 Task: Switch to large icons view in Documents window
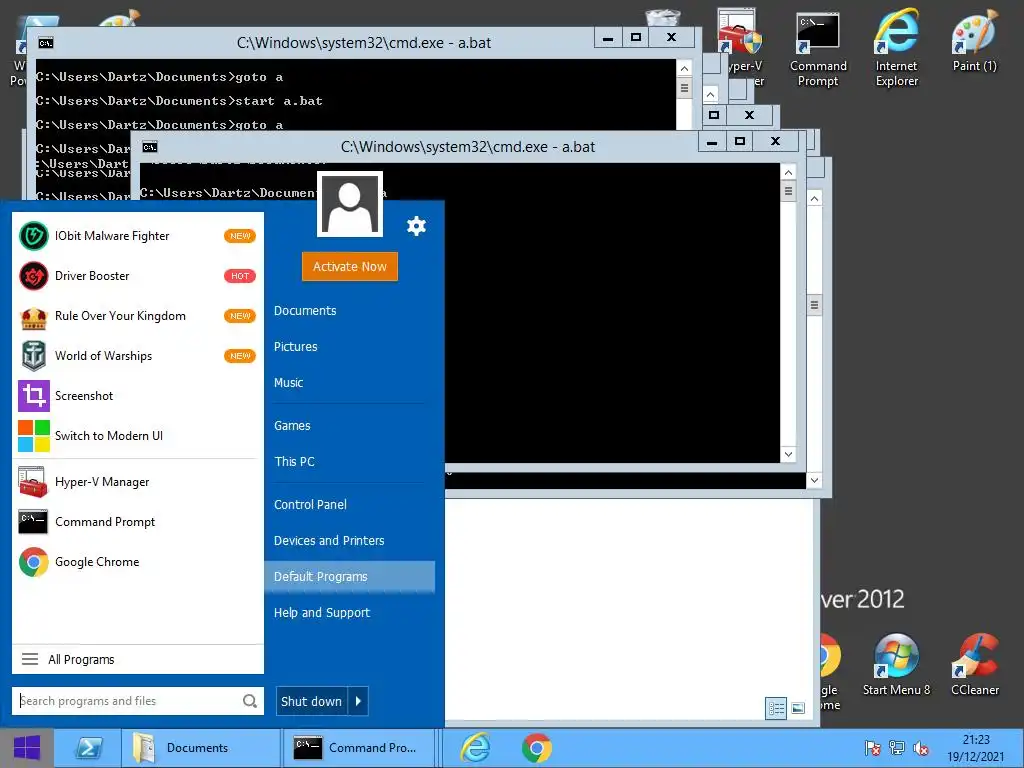[798, 708]
